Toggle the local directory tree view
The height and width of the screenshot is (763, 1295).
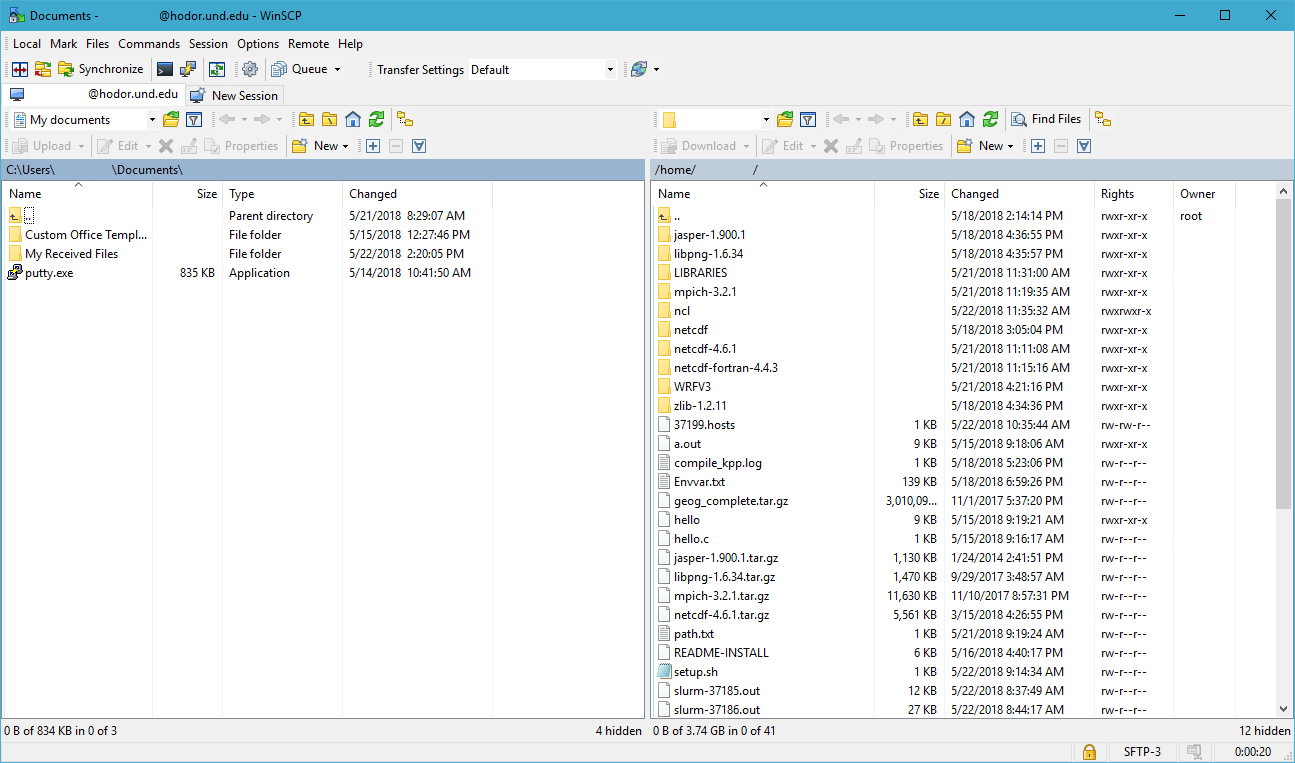point(405,119)
